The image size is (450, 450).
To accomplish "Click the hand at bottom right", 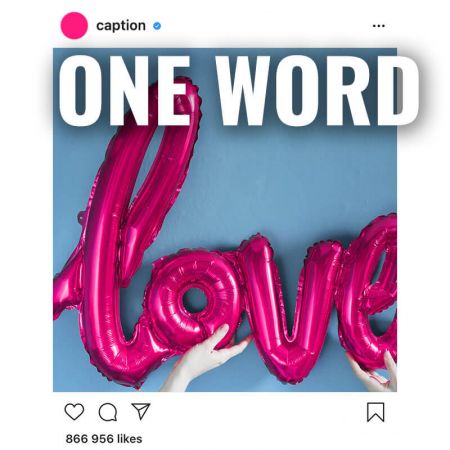I will coord(378,372).
